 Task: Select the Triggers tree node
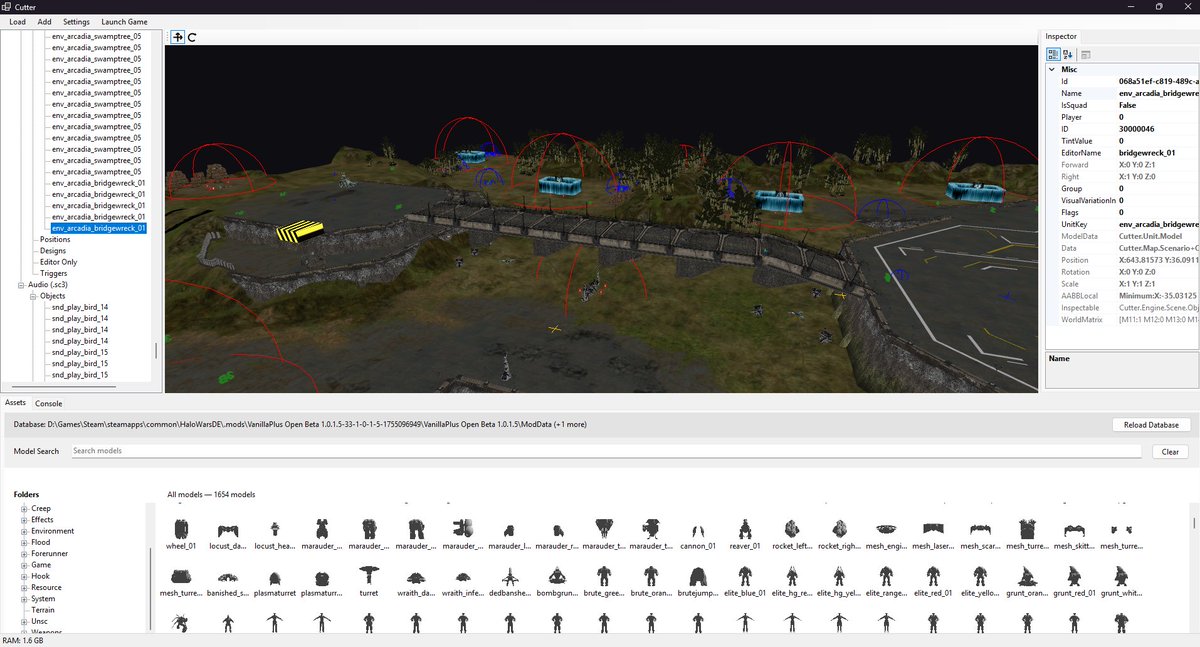(54, 273)
